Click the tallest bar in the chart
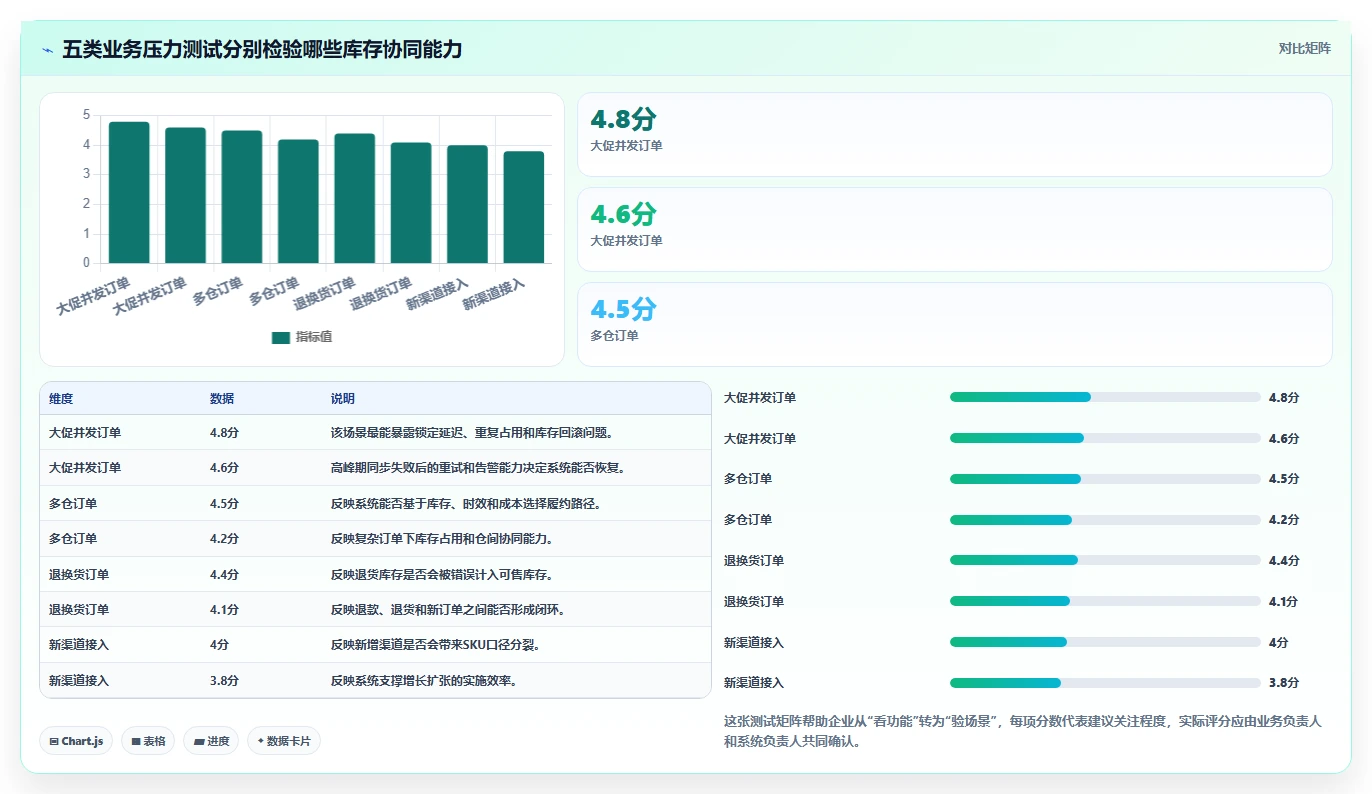The height and width of the screenshot is (794, 1372). (129, 193)
